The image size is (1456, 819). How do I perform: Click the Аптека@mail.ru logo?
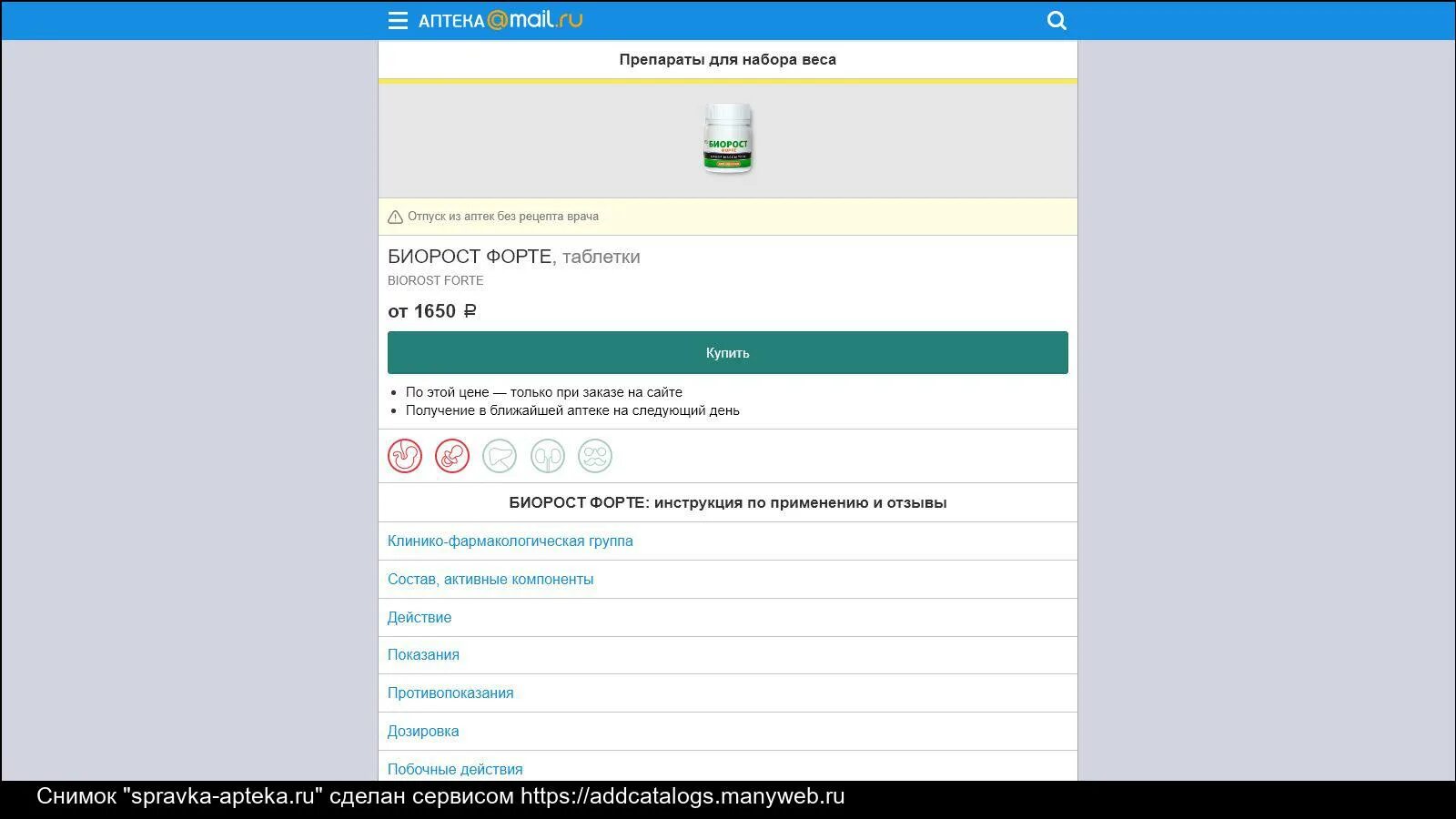[x=500, y=20]
